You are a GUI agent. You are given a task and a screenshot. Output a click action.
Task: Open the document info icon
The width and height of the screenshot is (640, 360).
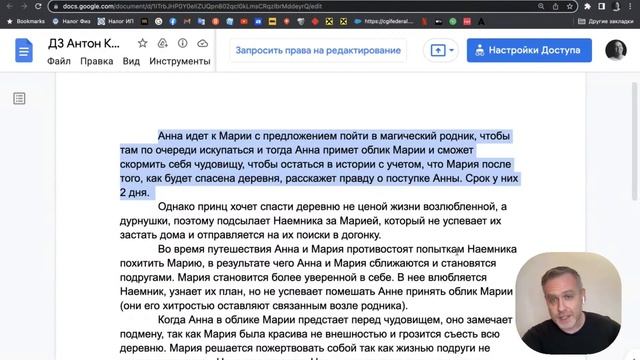pyautogui.click(x=182, y=43)
